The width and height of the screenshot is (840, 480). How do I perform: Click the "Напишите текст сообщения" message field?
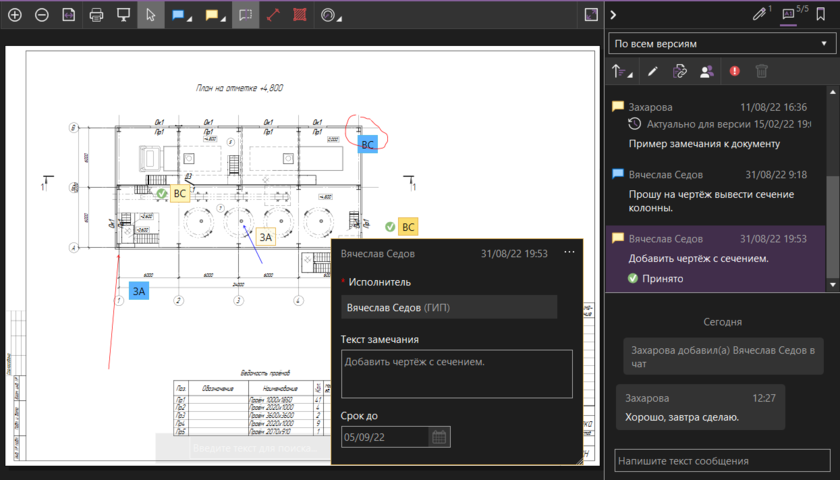(722, 461)
